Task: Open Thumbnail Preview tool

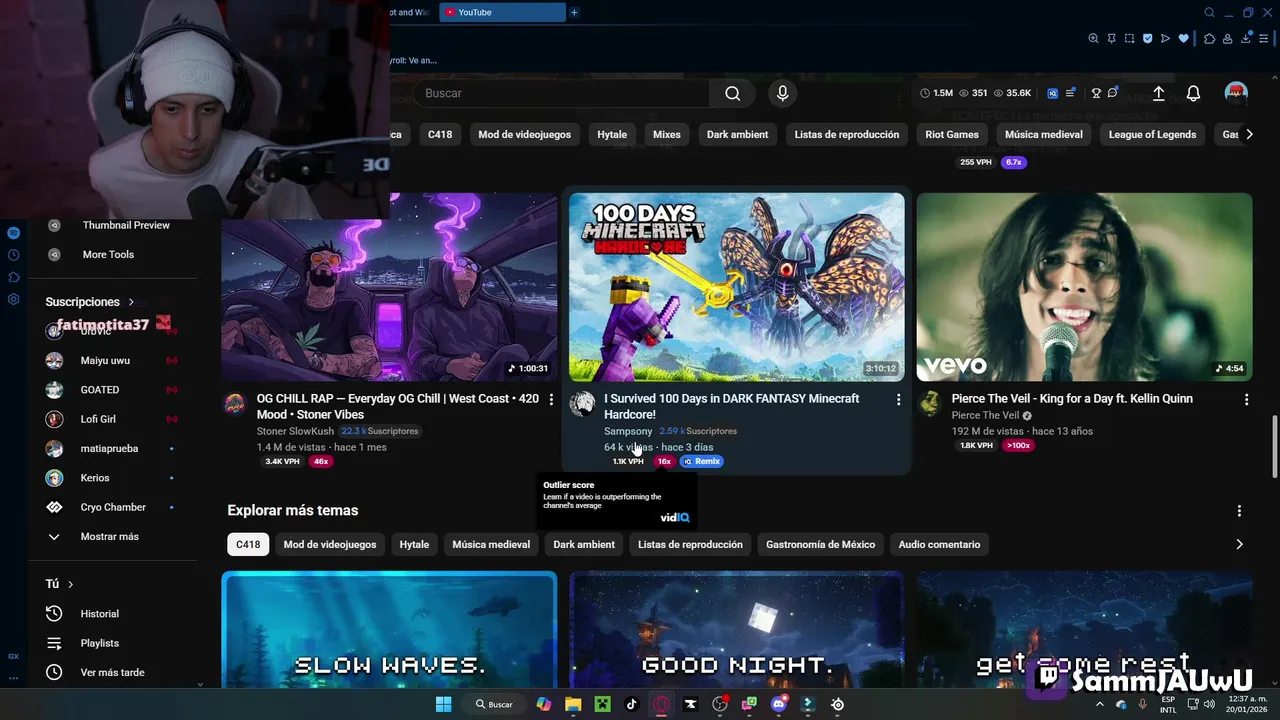Action: tap(126, 225)
